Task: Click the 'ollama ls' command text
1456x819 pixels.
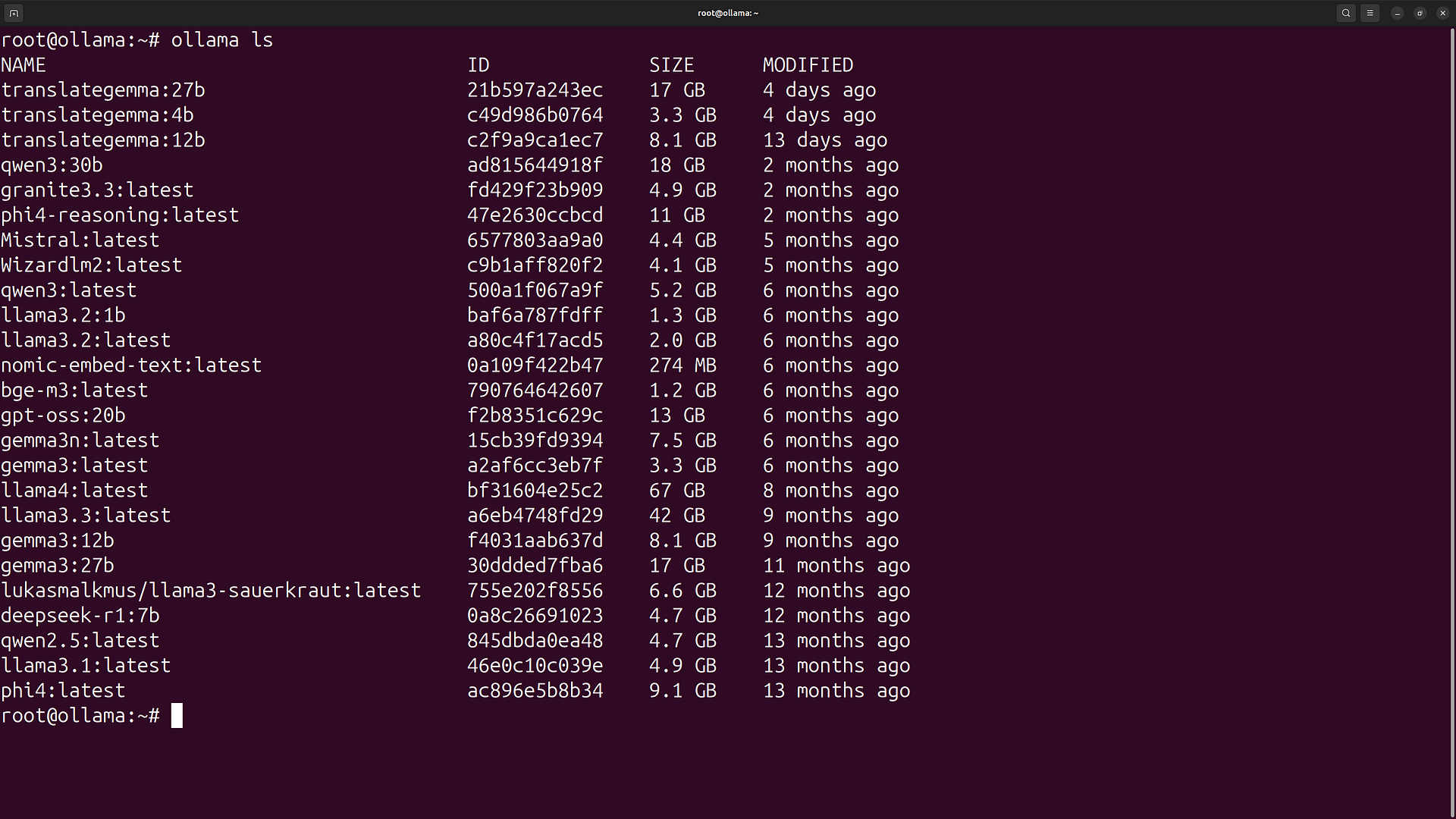Action: tap(222, 39)
